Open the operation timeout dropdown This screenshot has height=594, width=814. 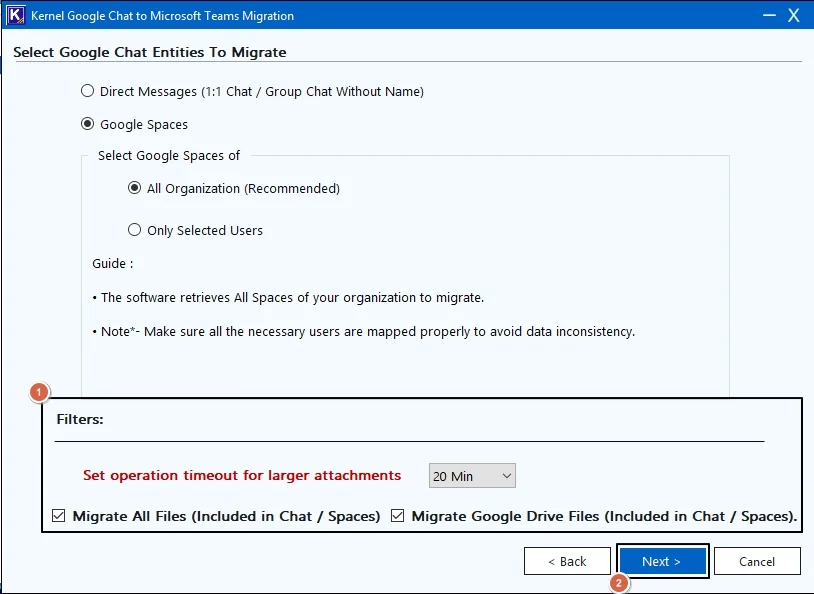coord(472,476)
